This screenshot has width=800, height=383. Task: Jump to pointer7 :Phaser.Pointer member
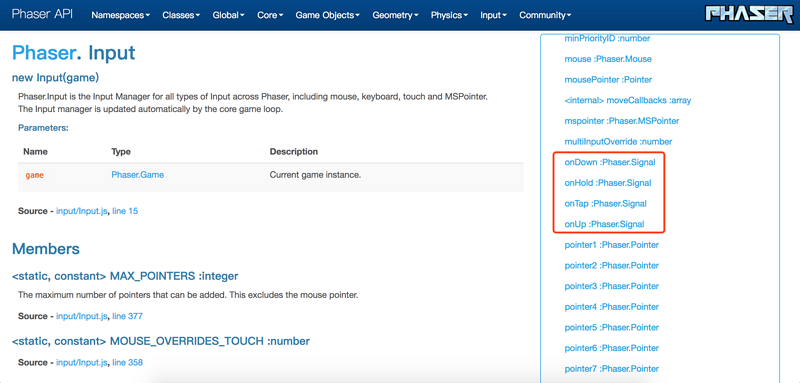612,369
